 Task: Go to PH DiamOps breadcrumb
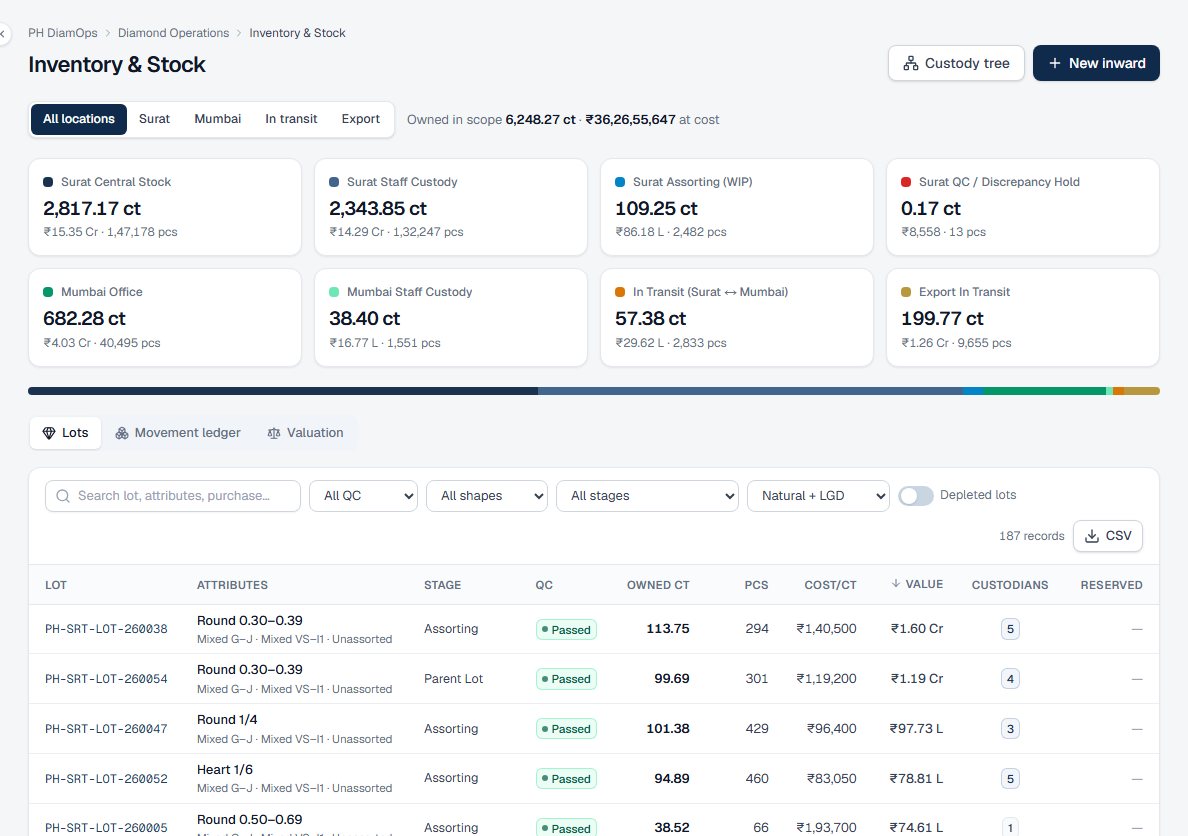pyautogui.click(x=63, y=33)
